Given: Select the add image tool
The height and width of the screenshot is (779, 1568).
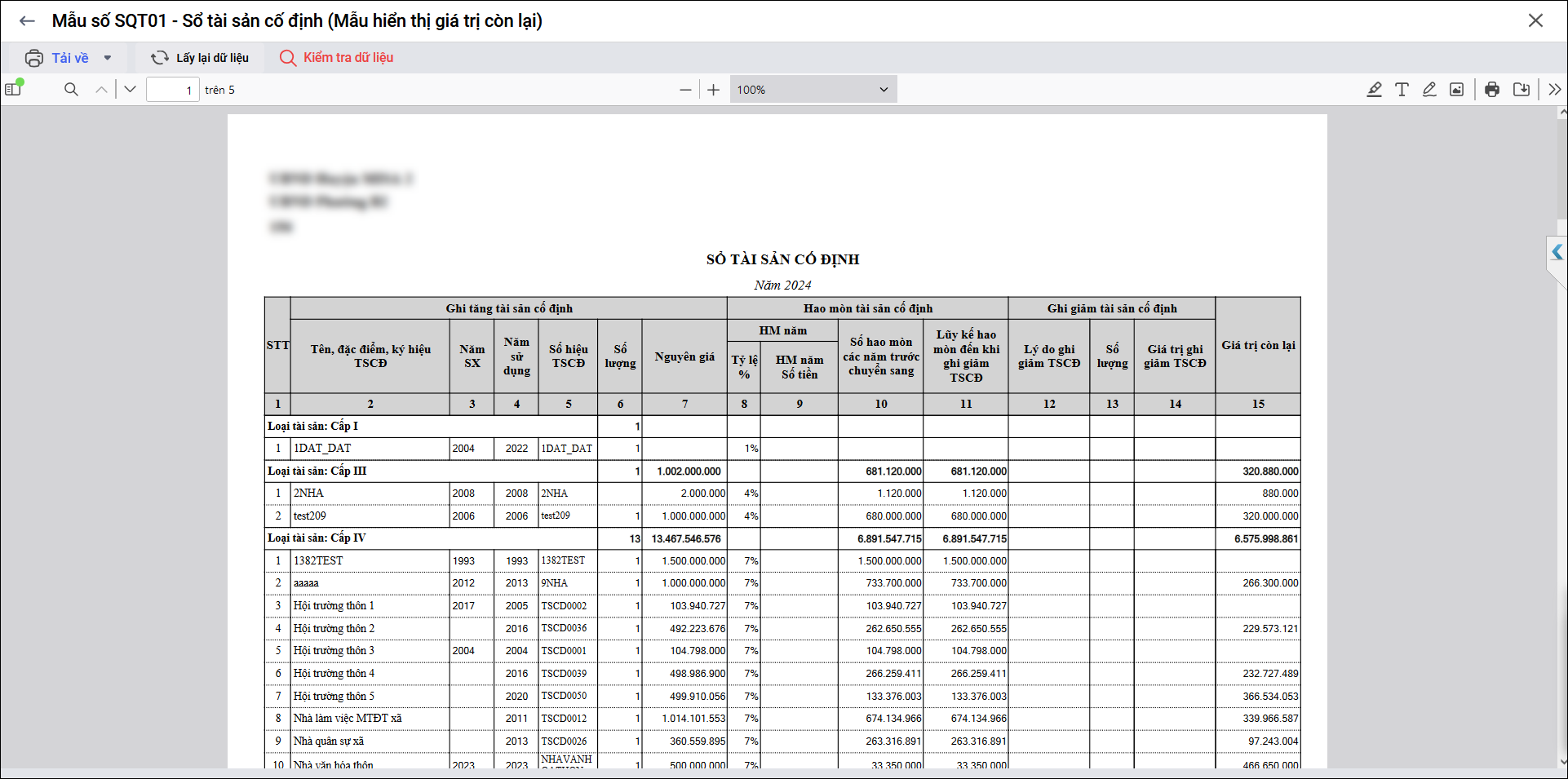Looking at the screenshot, I should 1456,90.
